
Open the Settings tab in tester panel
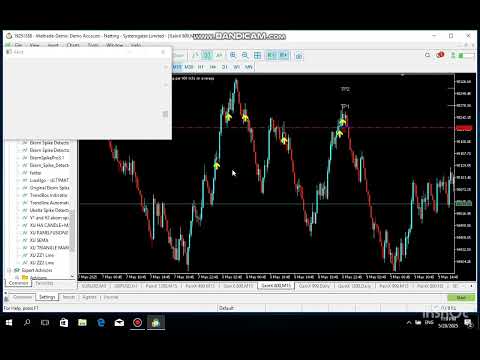tap(47, 297)
